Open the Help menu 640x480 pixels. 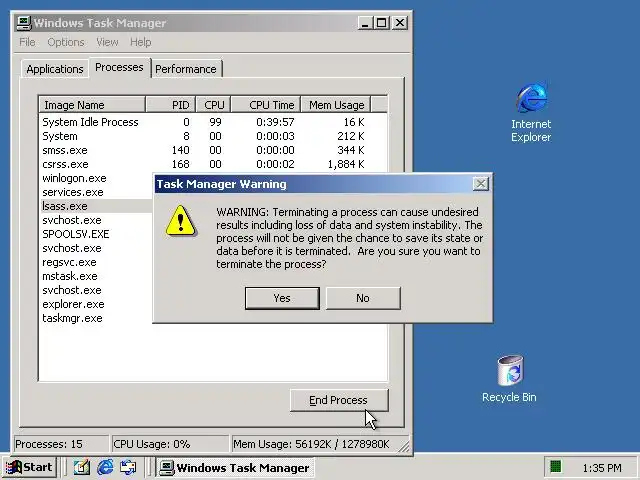(x=140, y=42)
